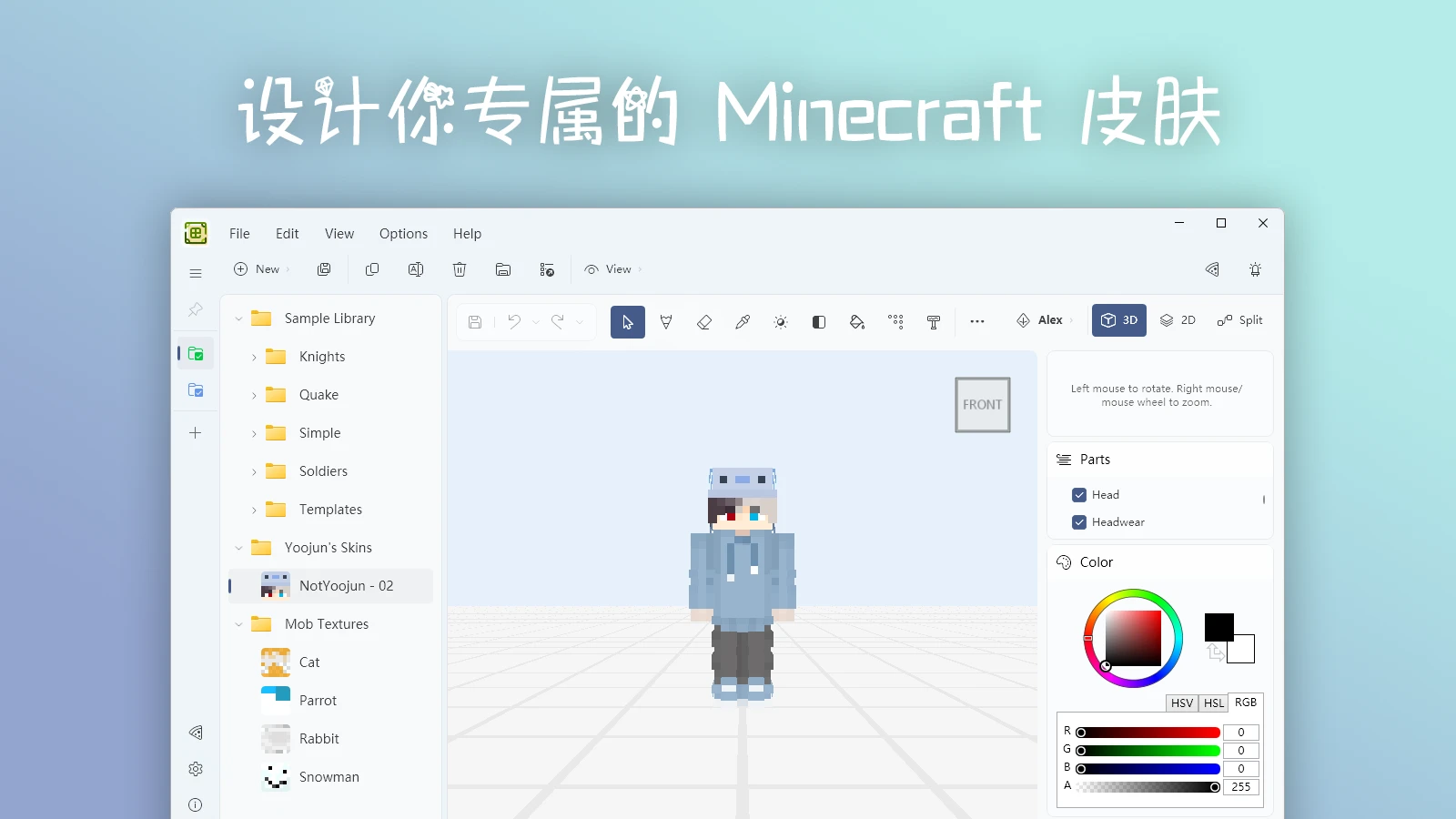Select the Fill bucket tool

pos(856,321)
